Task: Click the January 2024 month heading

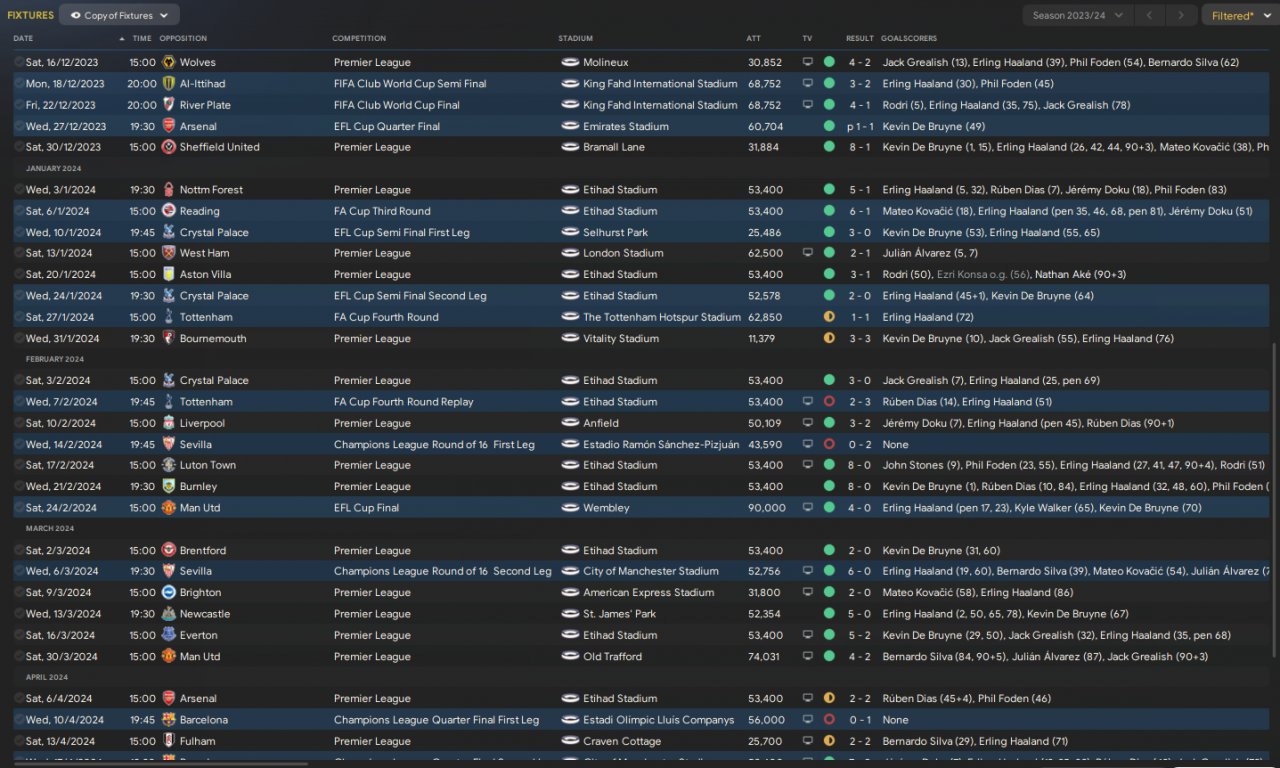Action: pos(53,168)
